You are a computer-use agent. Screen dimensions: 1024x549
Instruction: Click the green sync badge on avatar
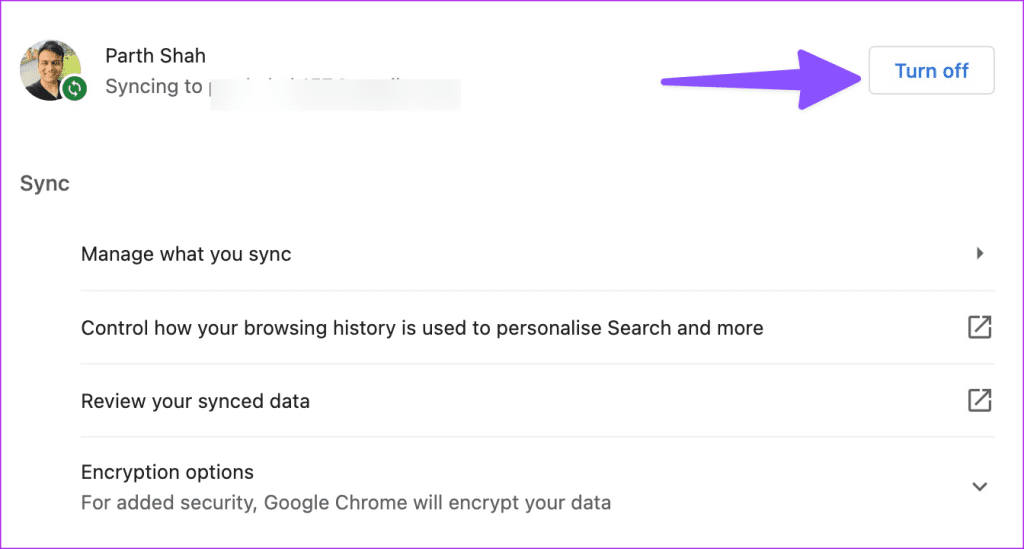point(74,88)
